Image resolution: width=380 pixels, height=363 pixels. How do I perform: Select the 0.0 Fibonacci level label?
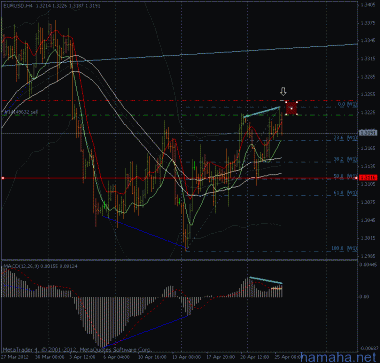[x=347, y=104]
